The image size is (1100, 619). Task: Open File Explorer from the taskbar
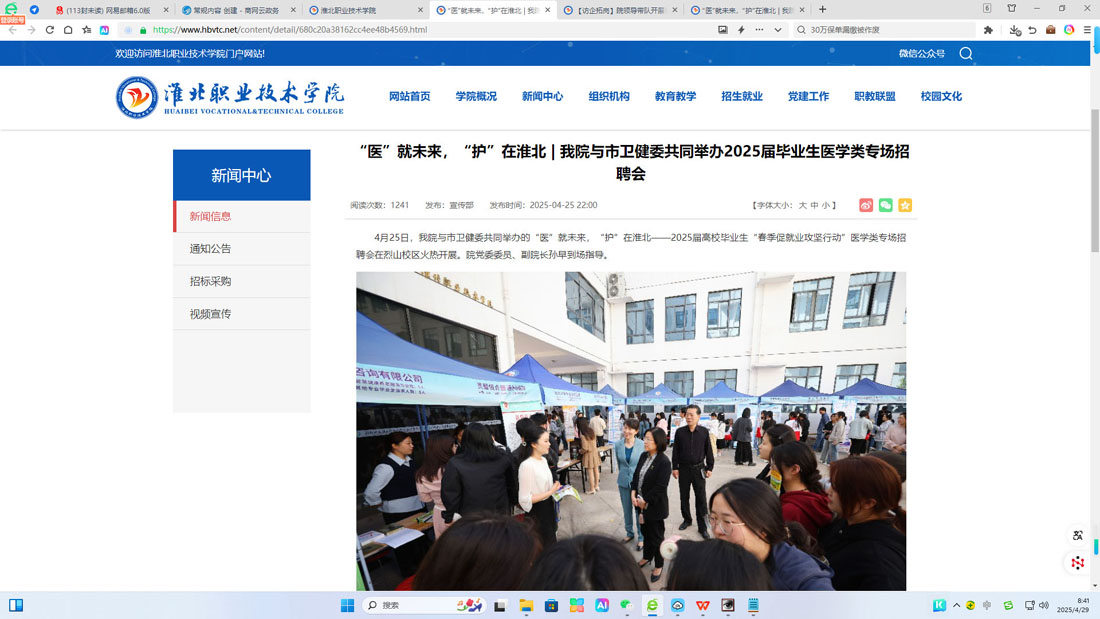[x=526, y=605]
